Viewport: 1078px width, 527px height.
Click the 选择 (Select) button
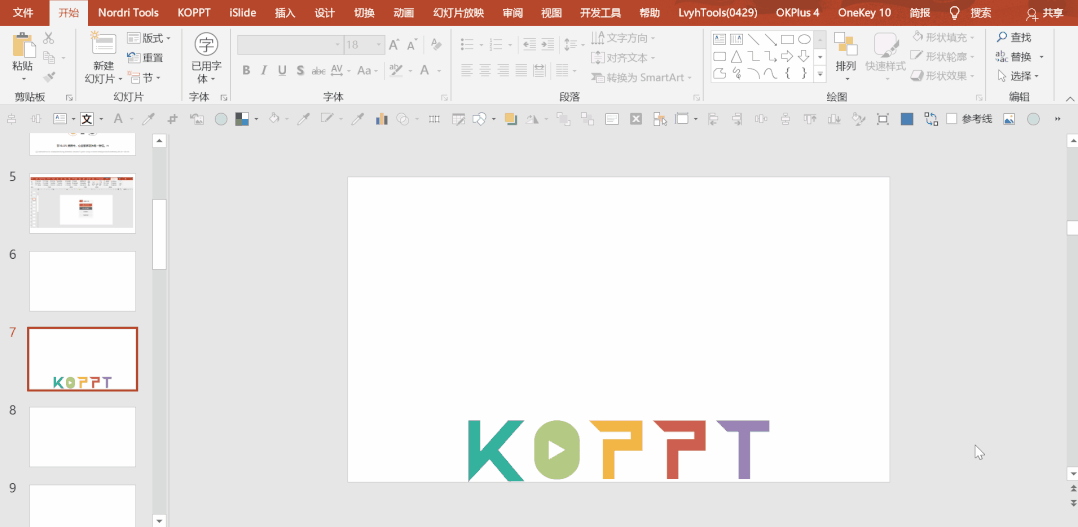(x=1018, y=76)
